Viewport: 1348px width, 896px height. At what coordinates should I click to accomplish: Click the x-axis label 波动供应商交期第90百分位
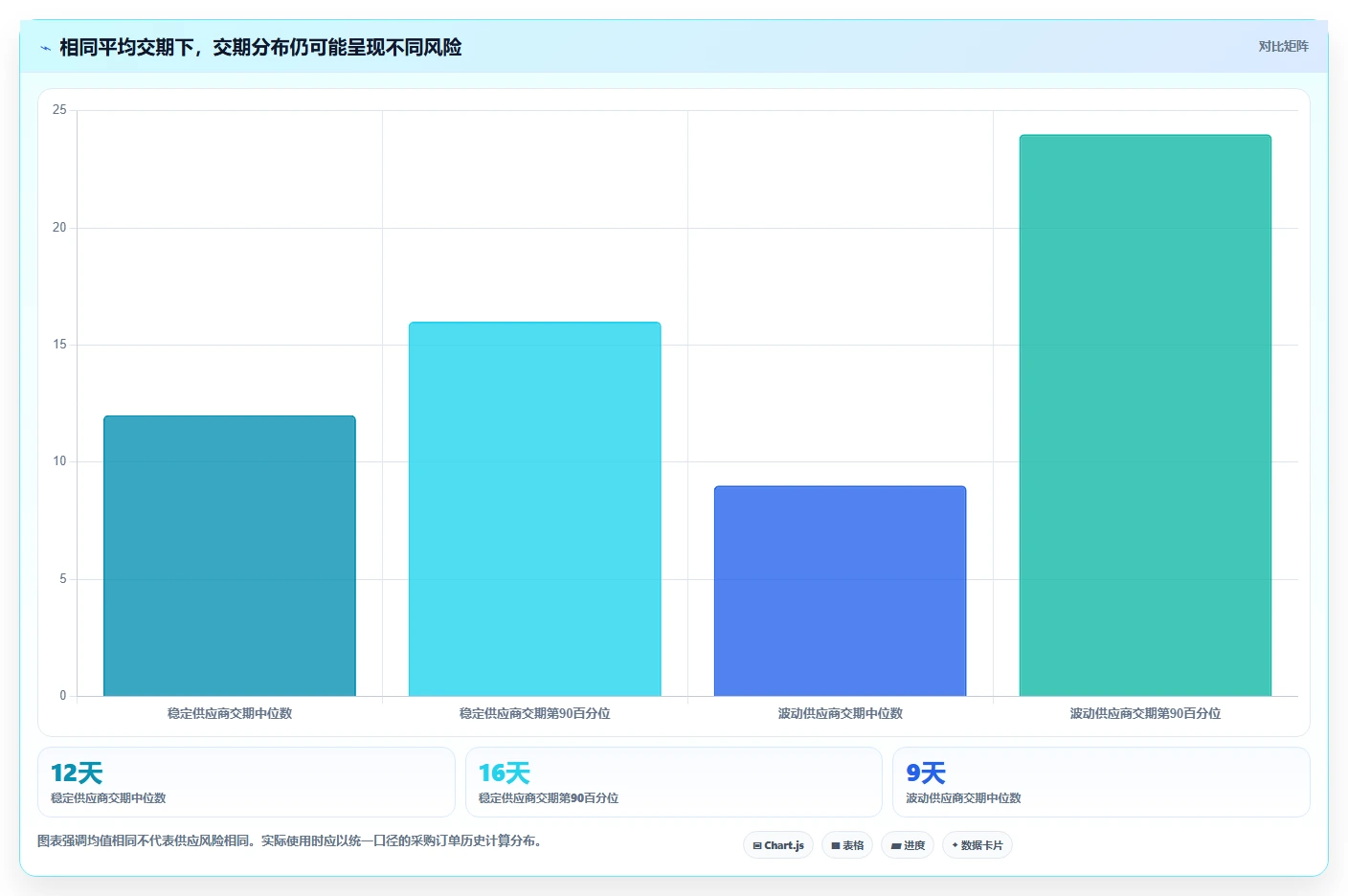tap(1146, 713)
